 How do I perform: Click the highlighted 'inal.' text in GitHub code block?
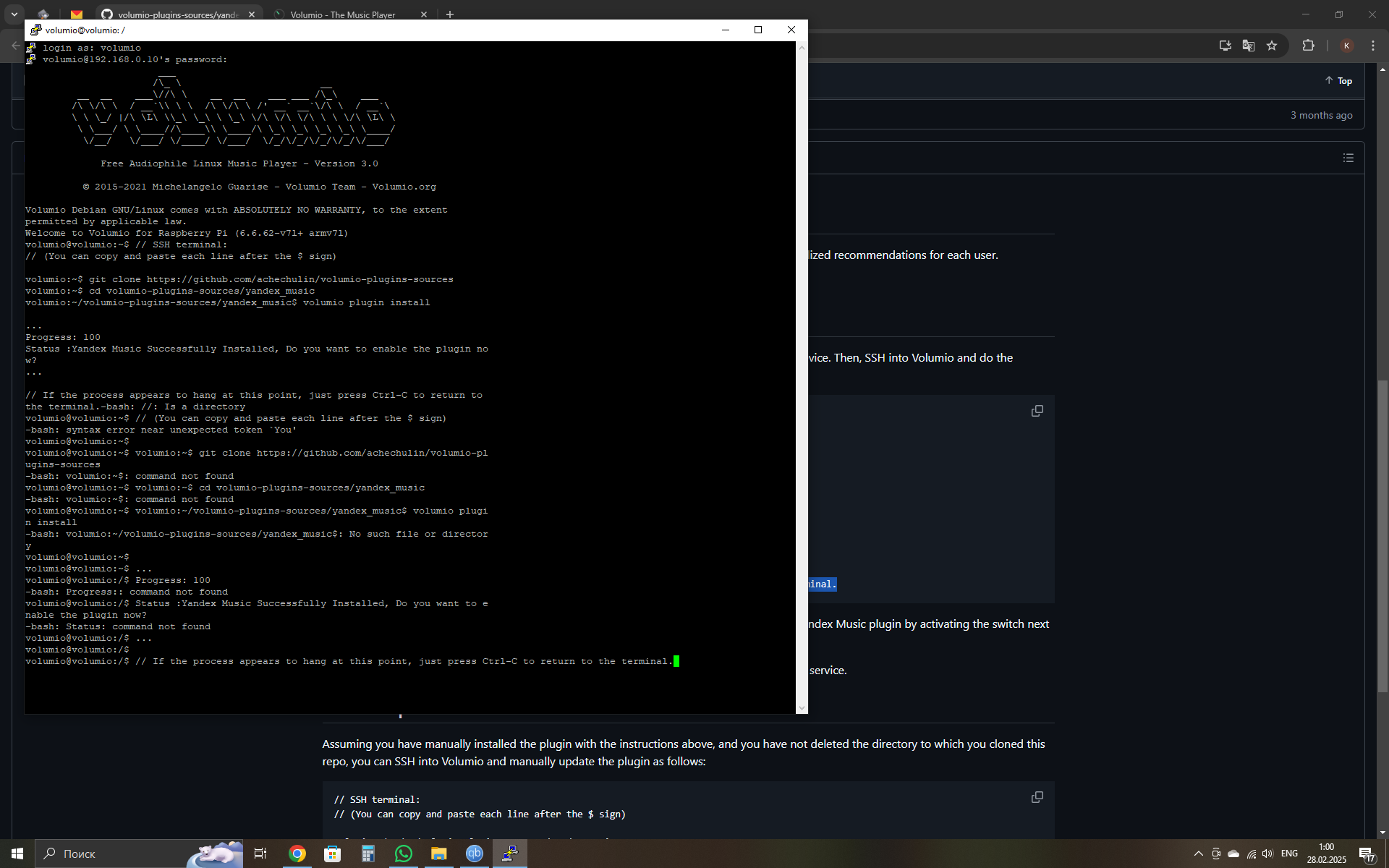click(x=823, y=584)
